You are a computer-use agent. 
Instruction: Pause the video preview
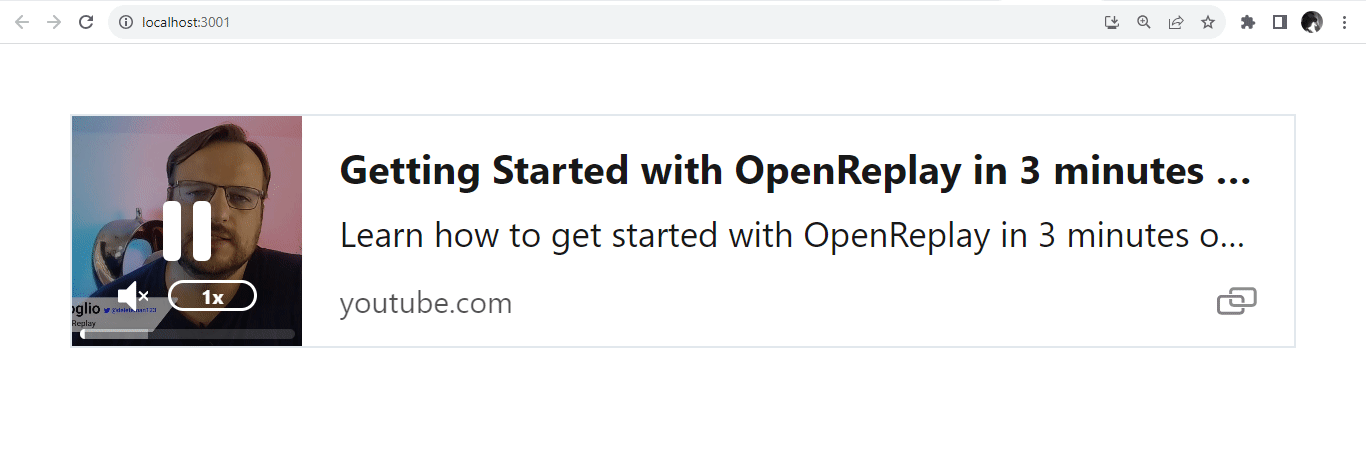coord(187,231)
